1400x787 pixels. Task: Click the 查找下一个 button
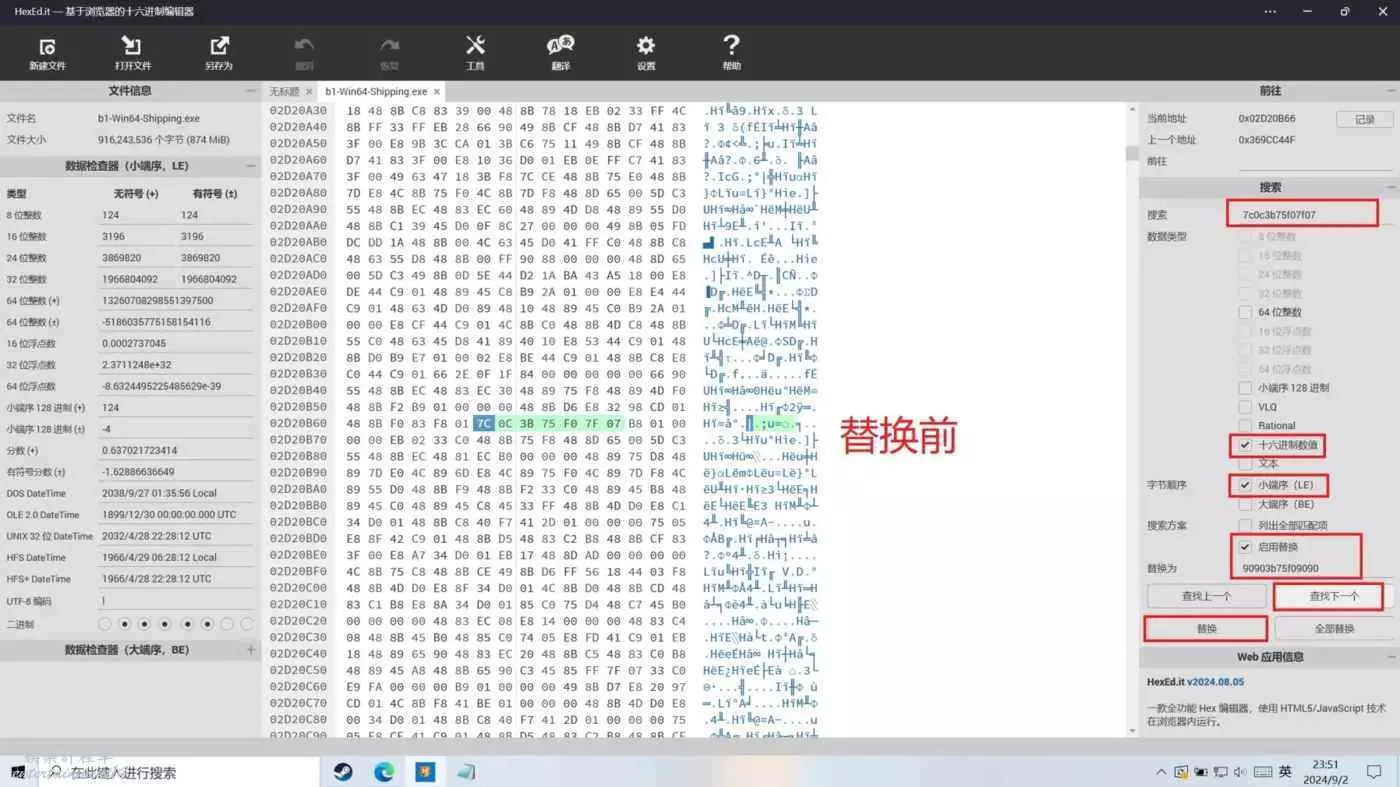(x=1333, y=596)
